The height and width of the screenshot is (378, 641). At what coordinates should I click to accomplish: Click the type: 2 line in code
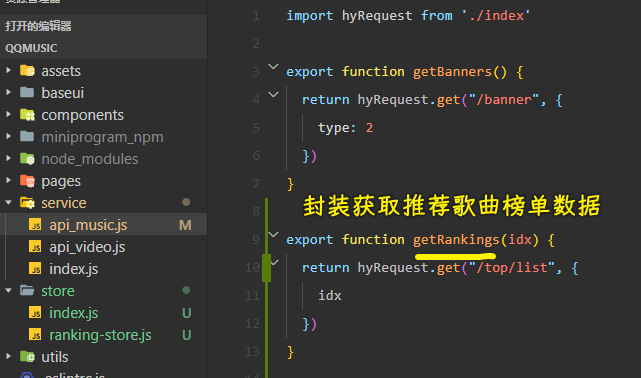[345, 128]
